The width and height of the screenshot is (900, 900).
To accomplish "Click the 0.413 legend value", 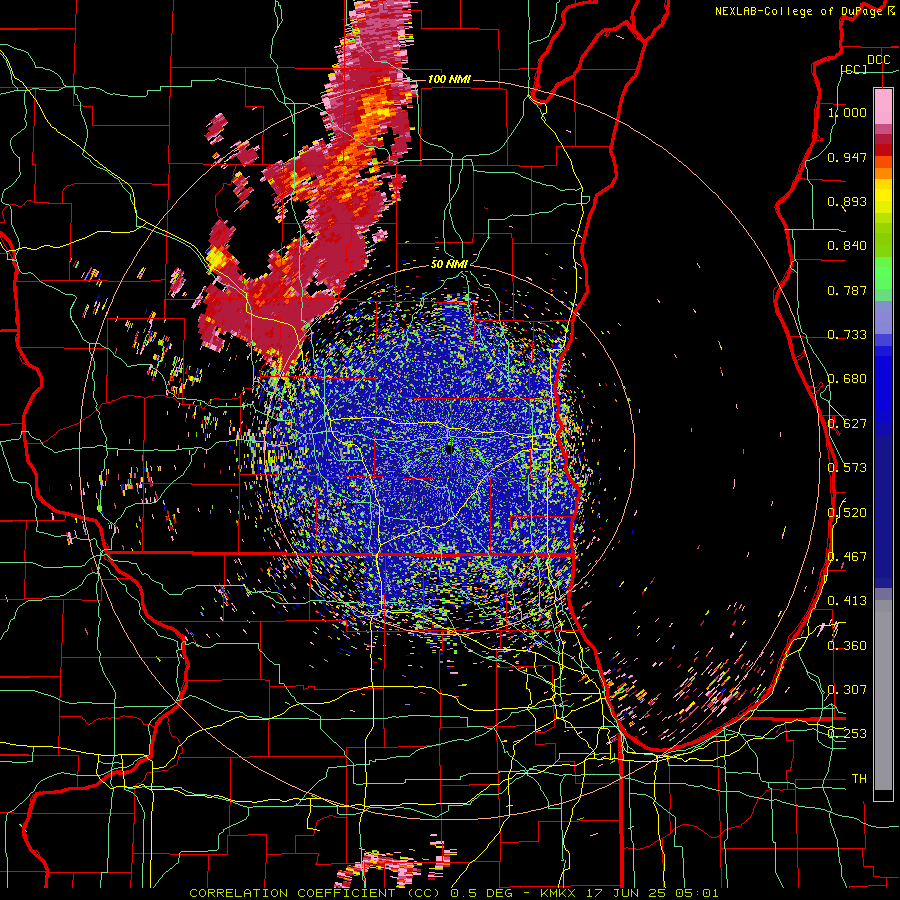I will (x=847, y=601).
